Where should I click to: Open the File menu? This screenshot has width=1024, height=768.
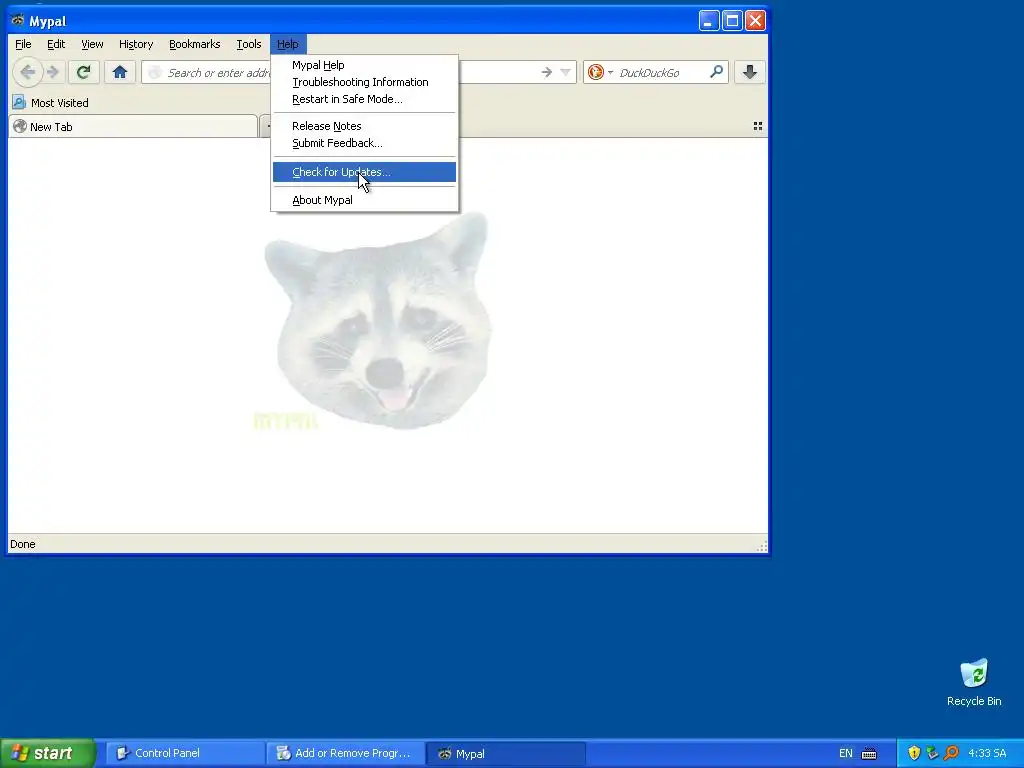click(23, 44)
